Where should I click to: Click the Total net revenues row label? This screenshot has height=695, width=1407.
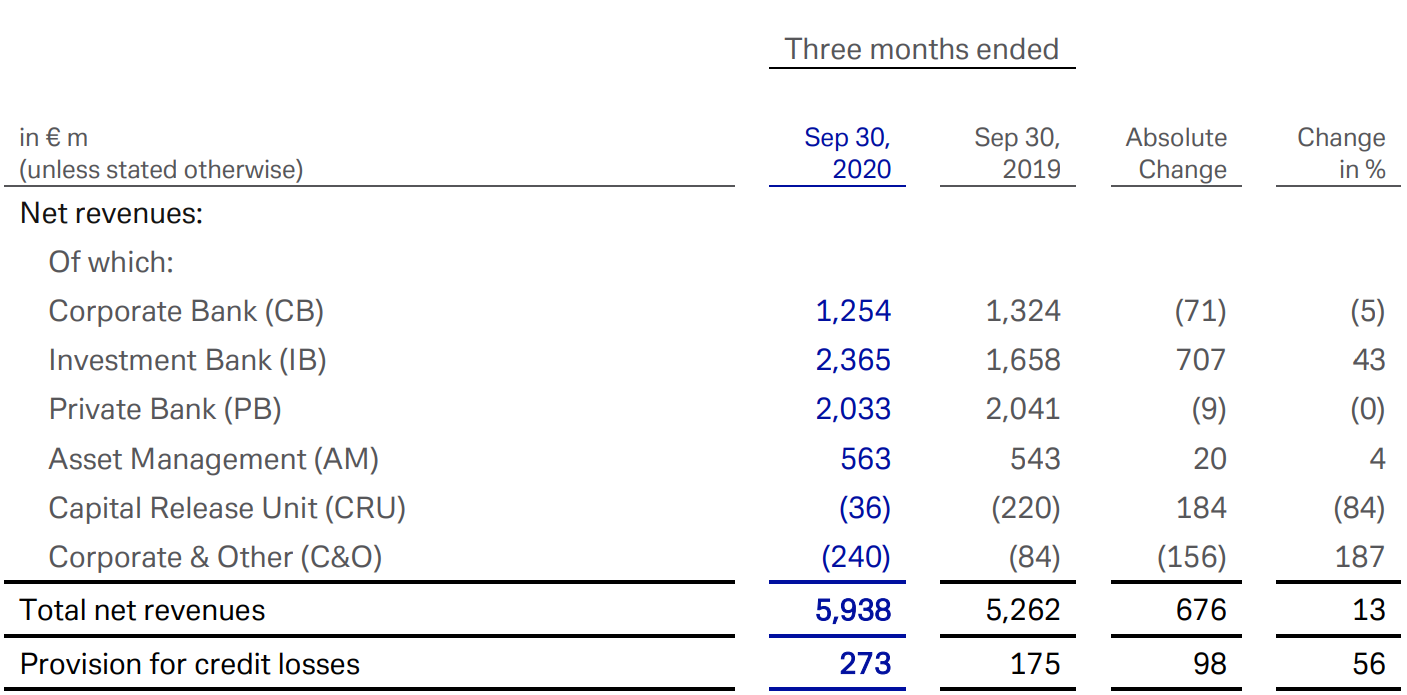pyautogui.click(x=143, y=610)
